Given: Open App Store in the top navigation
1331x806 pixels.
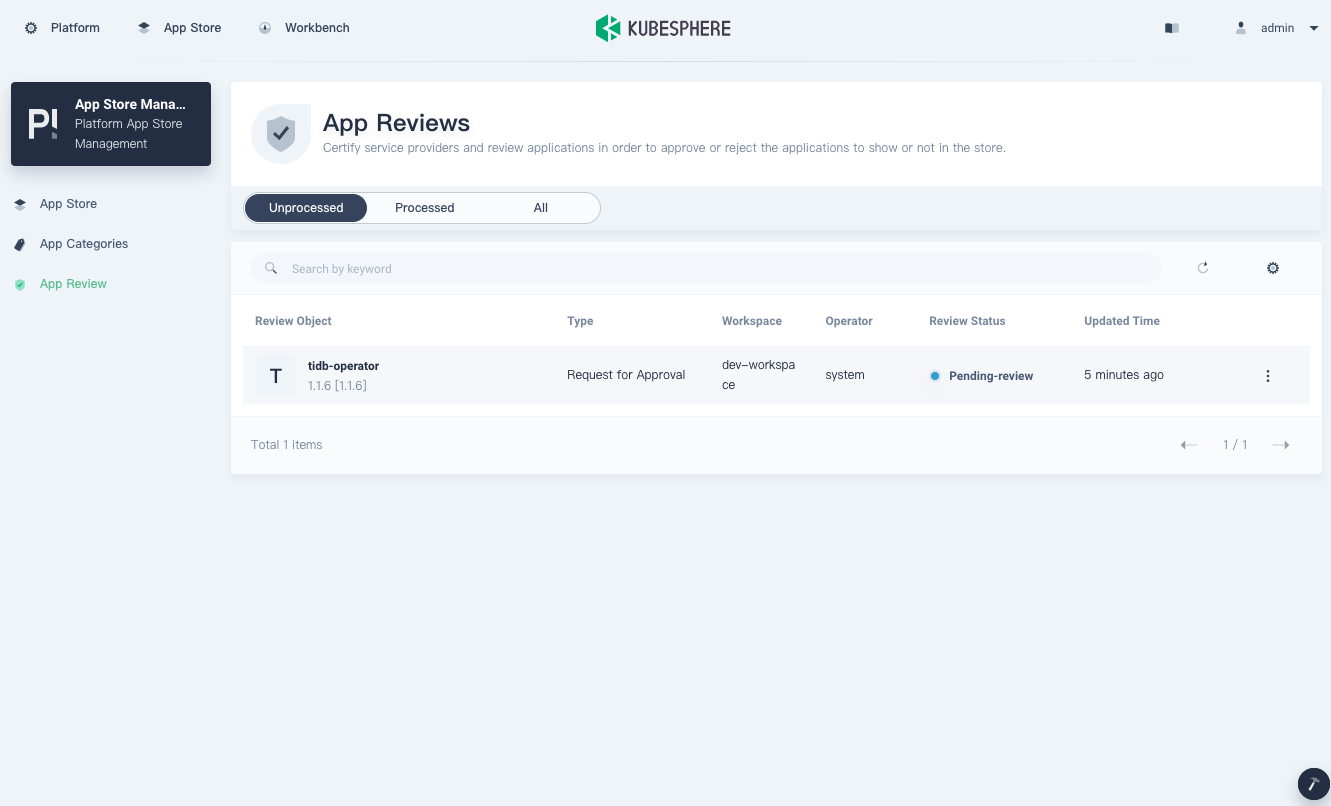Looking at the screenshot, I should click(x=180, y=28).
